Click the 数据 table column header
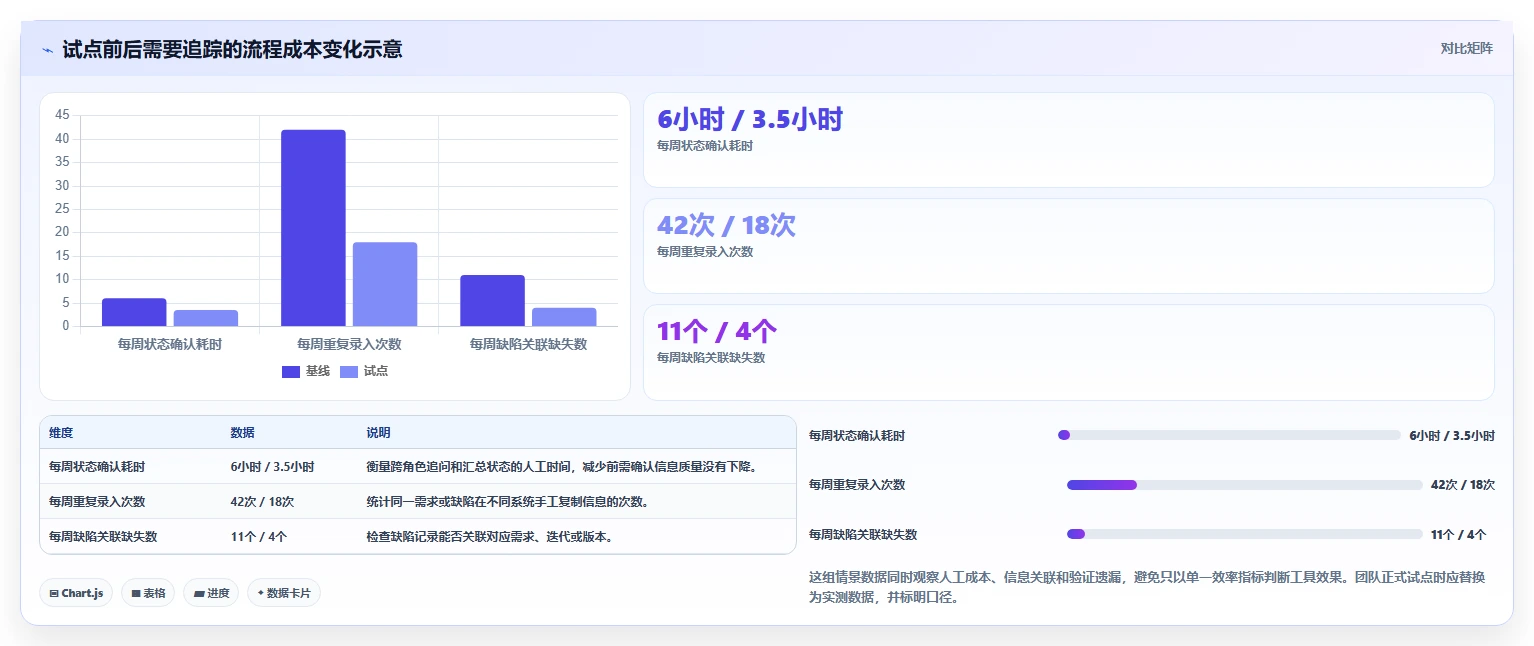This screenshot has width=1534, height=646. pyautogui.click(x=242, y=433)
